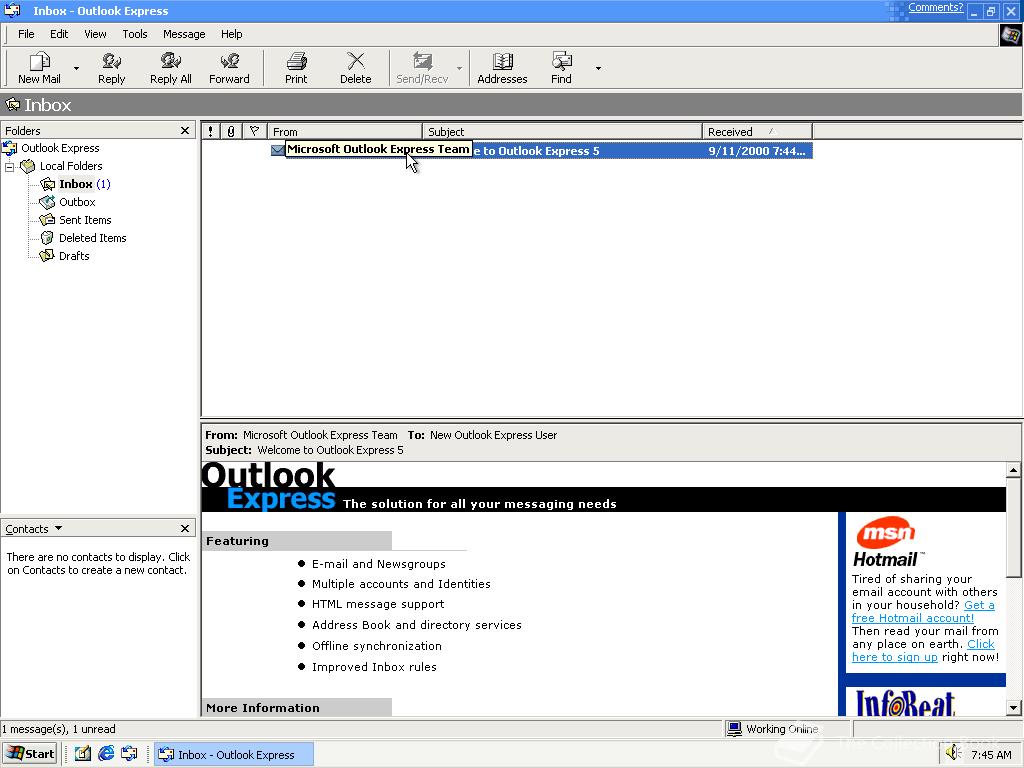Screen dimensions: 1024x768
Task: Select the Sent Items folder
Action: click(x=85, y=220)
